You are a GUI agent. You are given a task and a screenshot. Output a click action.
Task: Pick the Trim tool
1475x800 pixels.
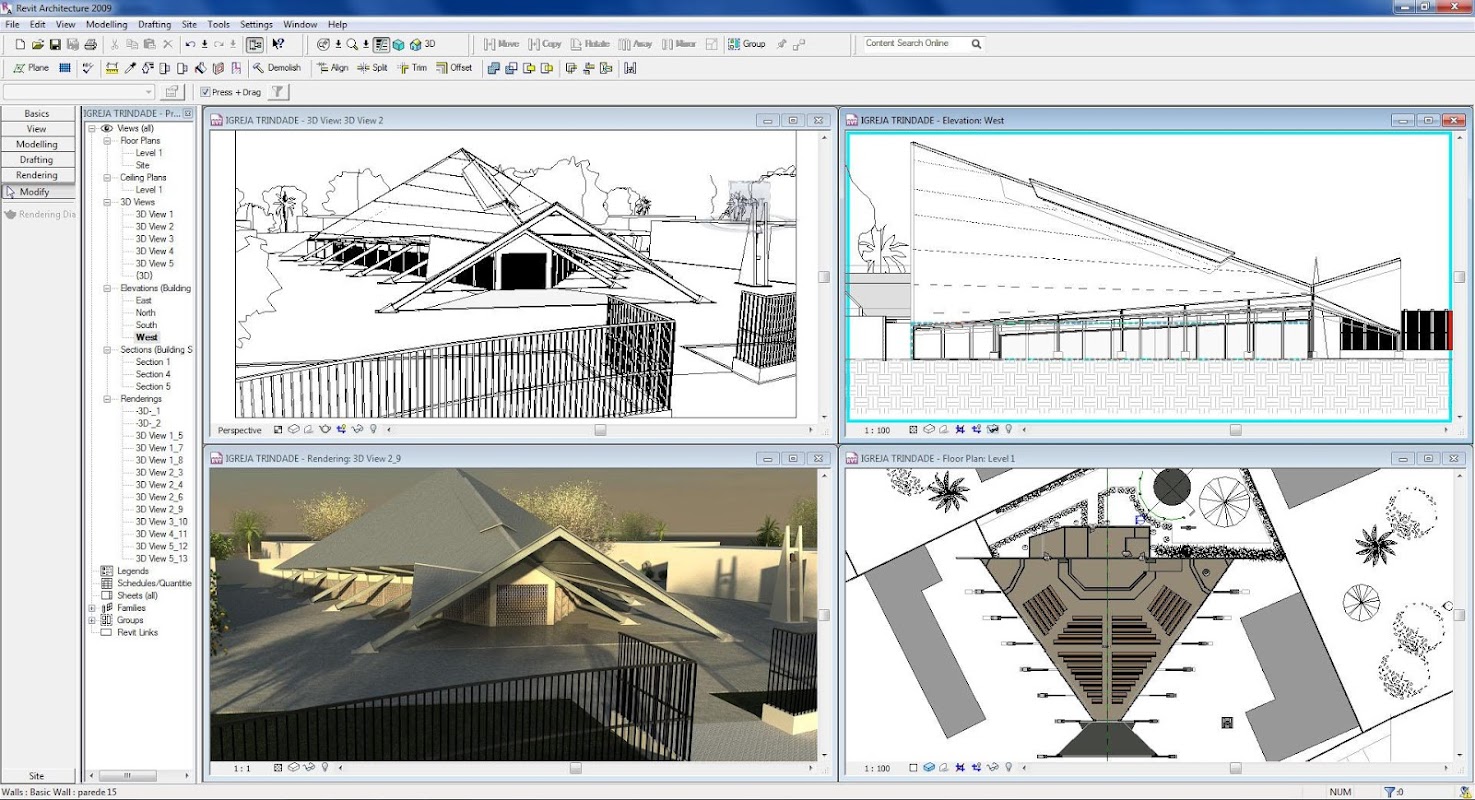(x=411, y=68)
